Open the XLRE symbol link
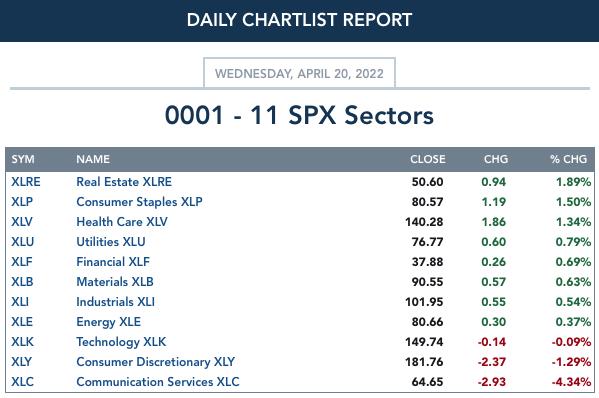This screenshot has height=398, width=599. (x=26, y=182)
